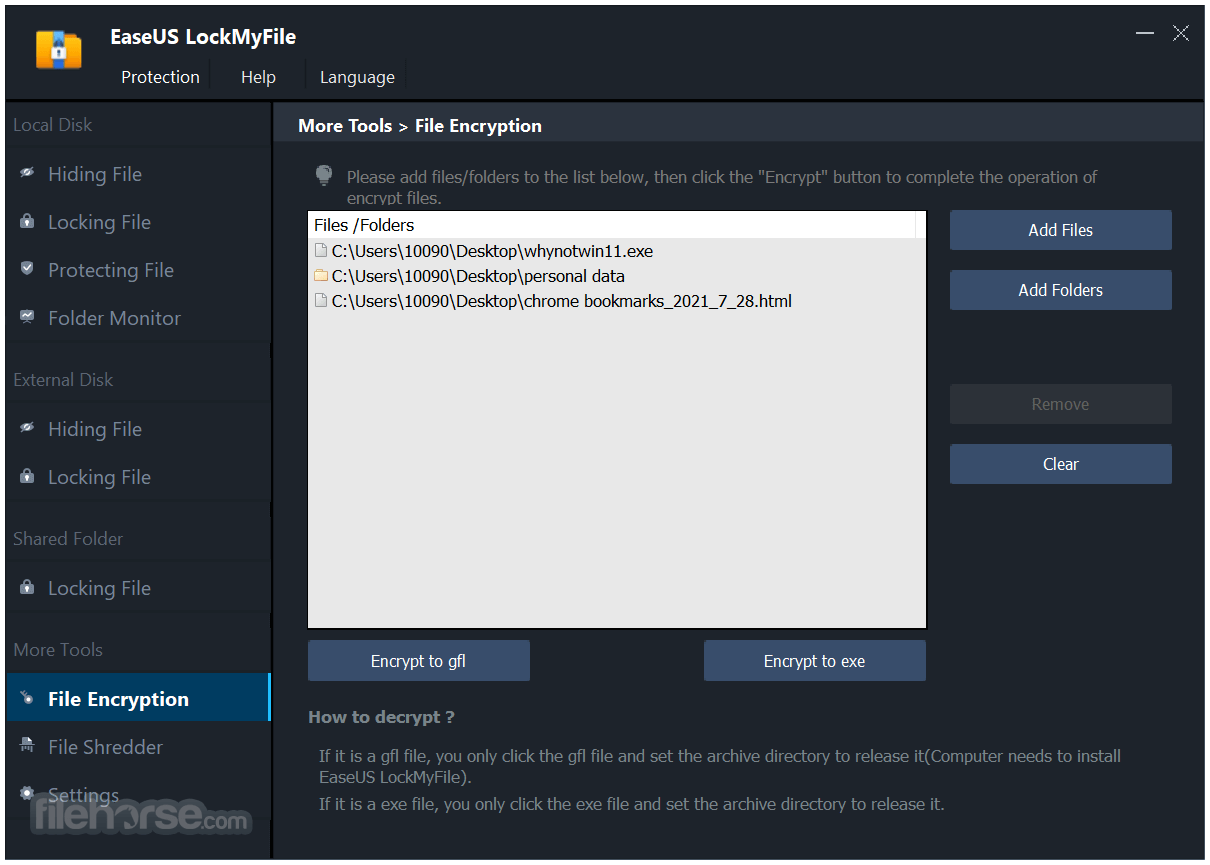Select Locking File under Shared Folder
This screenshot has width=1210, height=865.
click(x=138, y=588)
